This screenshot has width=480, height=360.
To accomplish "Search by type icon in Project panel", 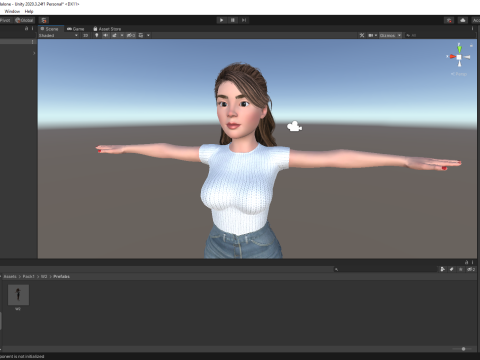I will pyautogui.click(x=443, y=269).
